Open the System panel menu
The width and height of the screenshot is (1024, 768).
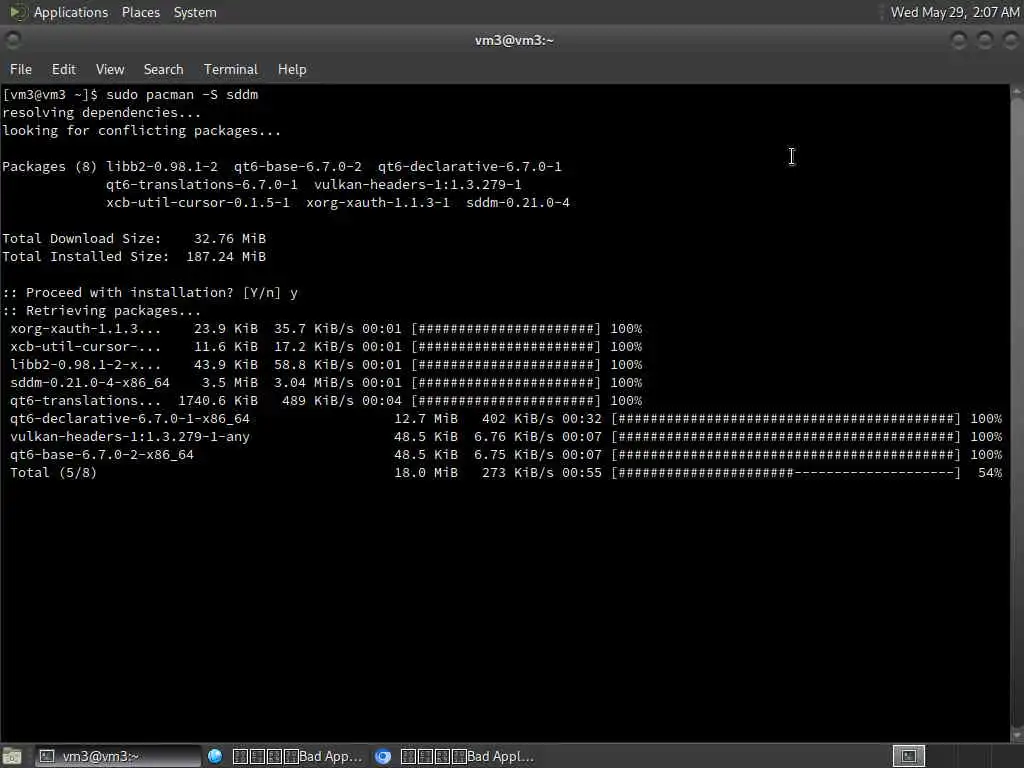pyautogui.click(x=195, y=12)
